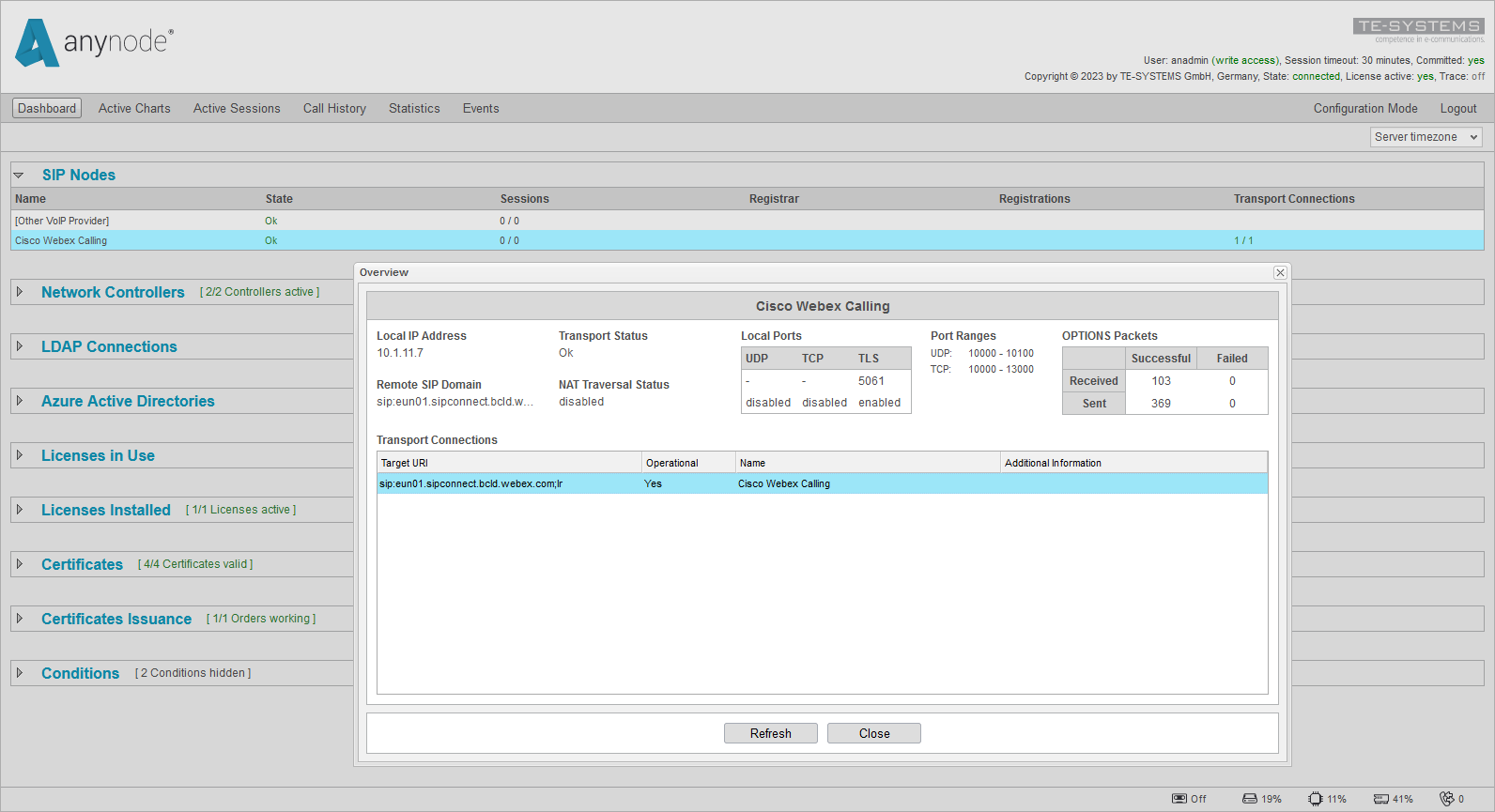Click the Registrations column header
Screen dimensions: 1495x812
tap(1034, 199)
